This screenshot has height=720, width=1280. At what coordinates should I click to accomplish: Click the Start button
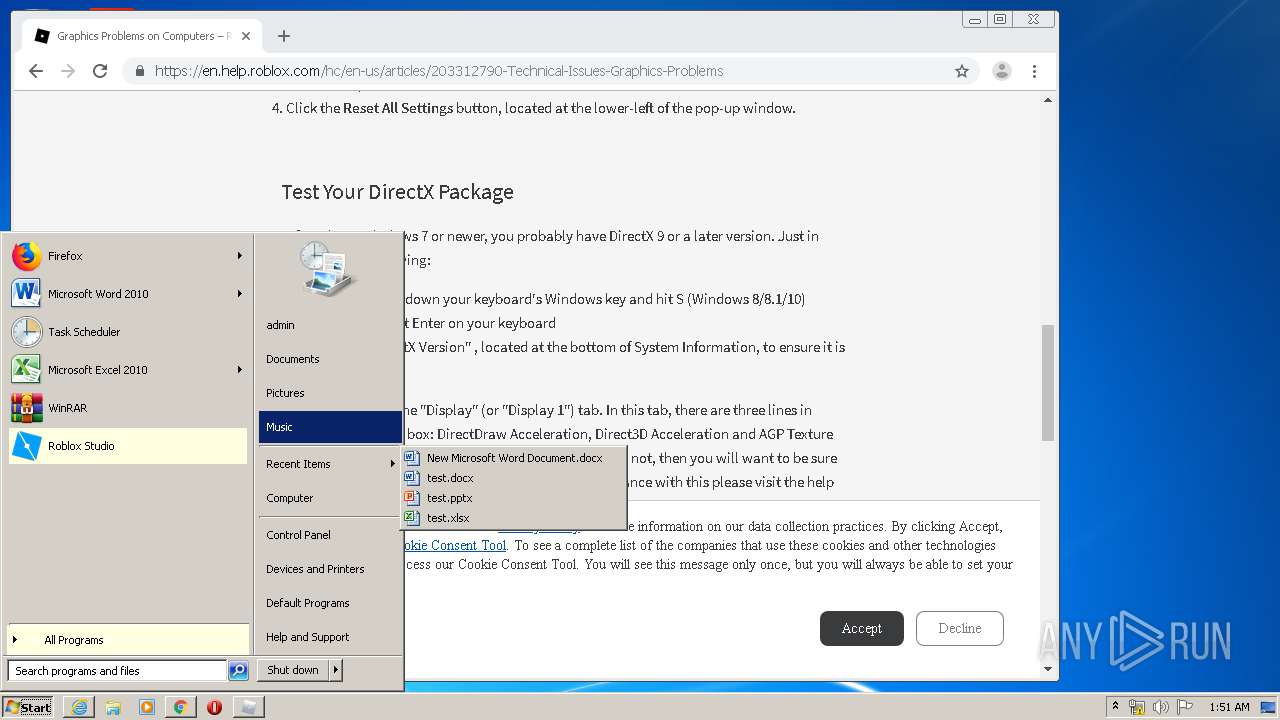29,707
